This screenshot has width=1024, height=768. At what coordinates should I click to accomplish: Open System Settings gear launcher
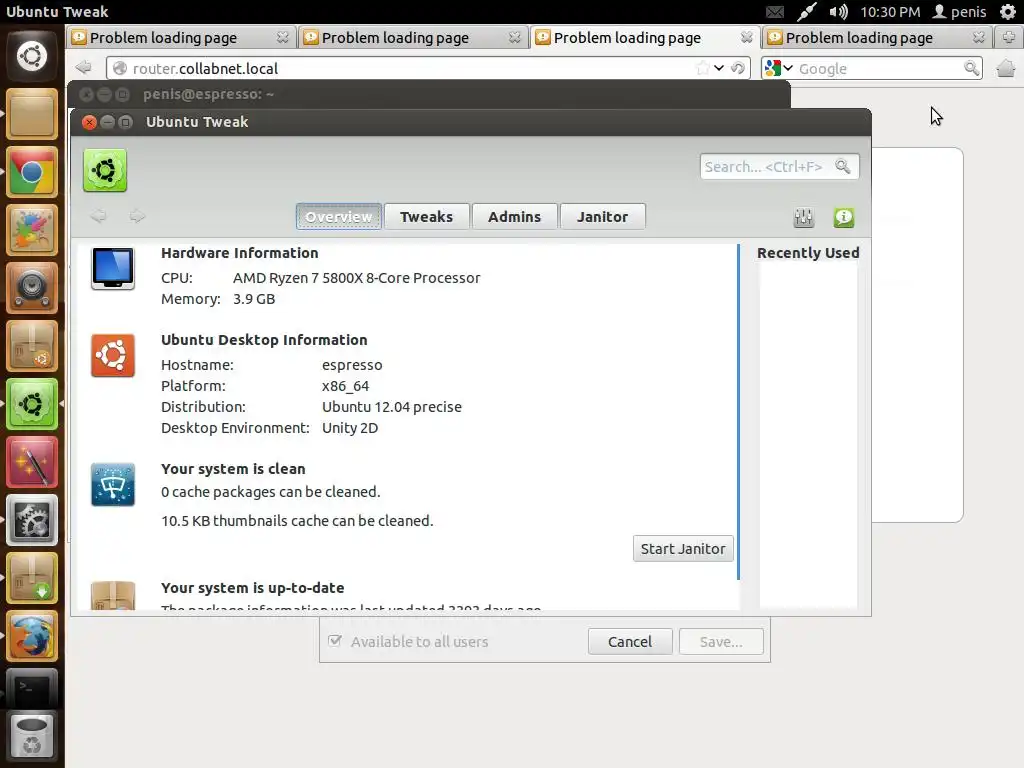(x=31, y=520)
